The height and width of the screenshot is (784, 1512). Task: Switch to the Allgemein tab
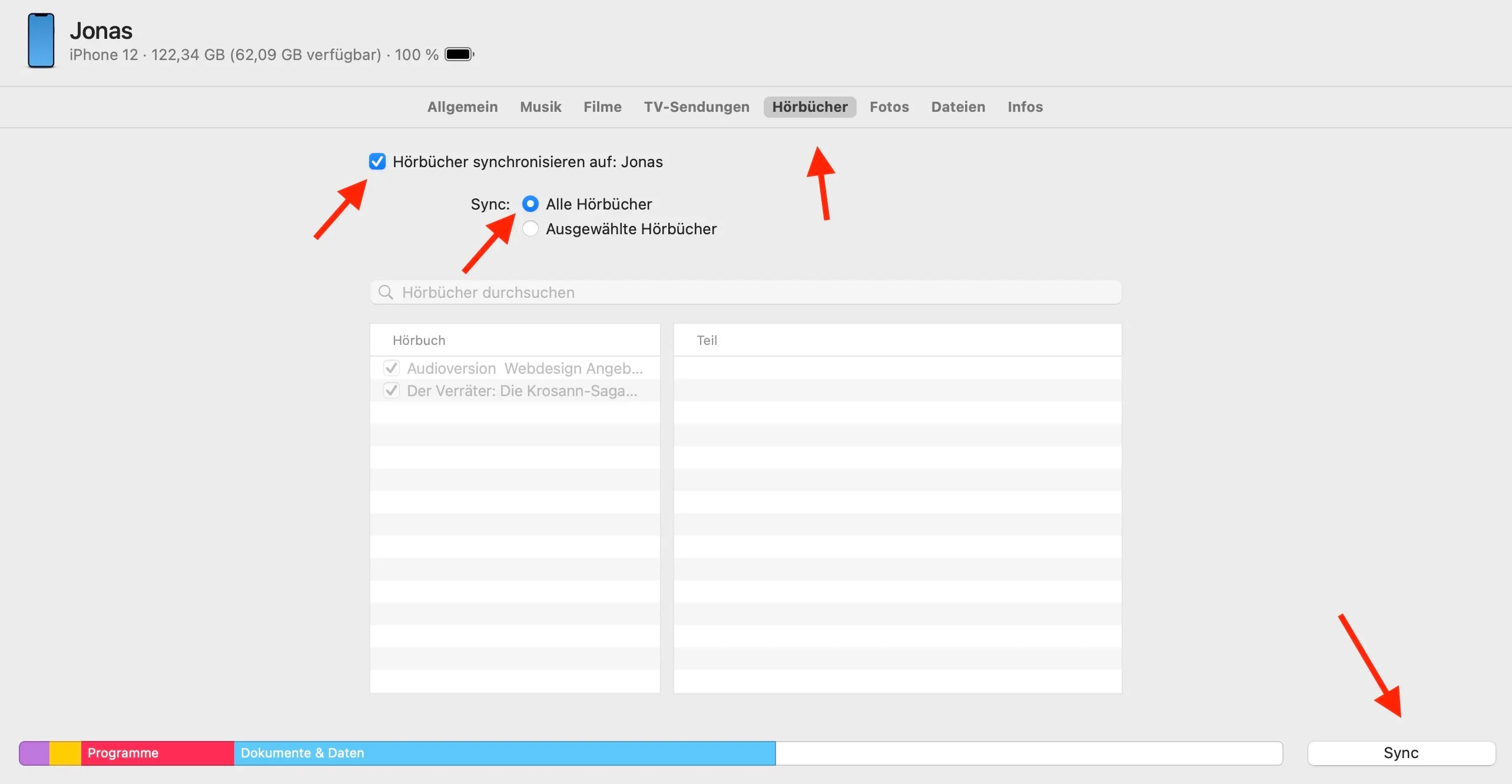coord(462,107)
